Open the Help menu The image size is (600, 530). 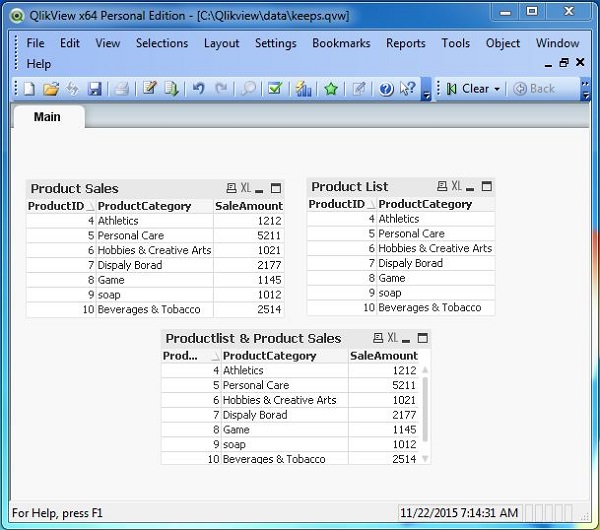coord(38,64)
